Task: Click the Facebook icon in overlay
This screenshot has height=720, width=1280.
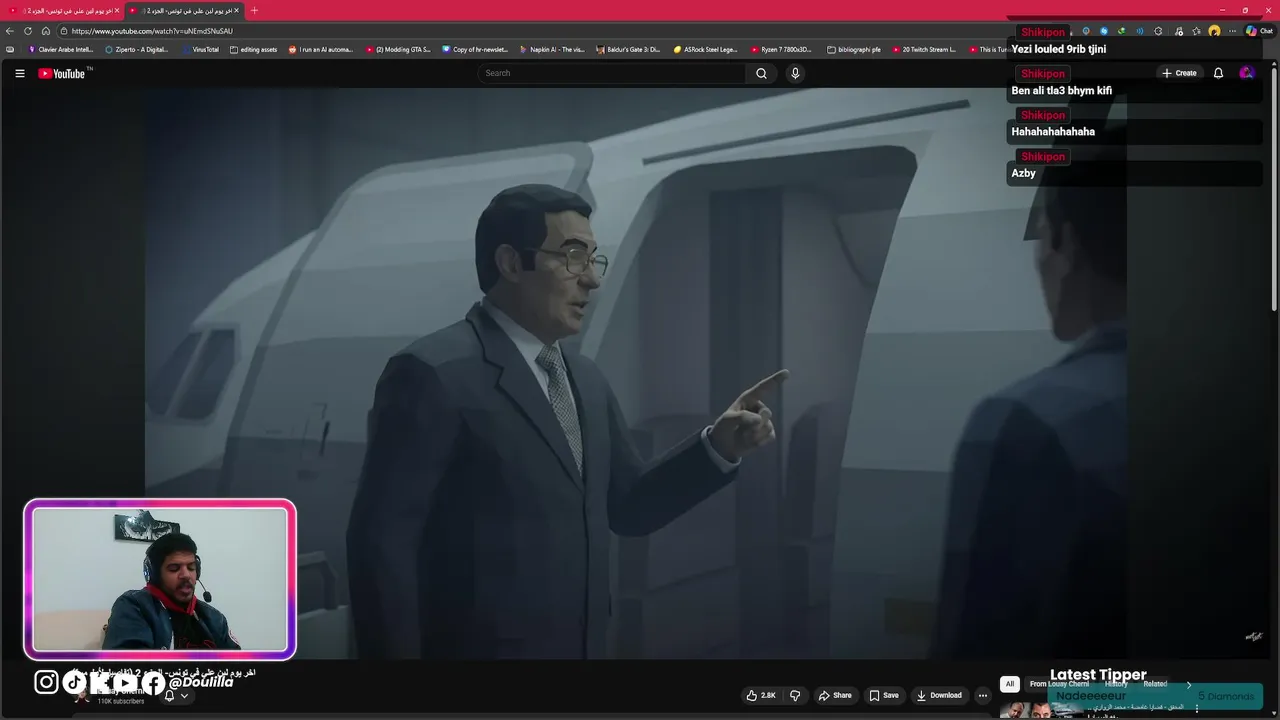Action: tap(153, 683)
